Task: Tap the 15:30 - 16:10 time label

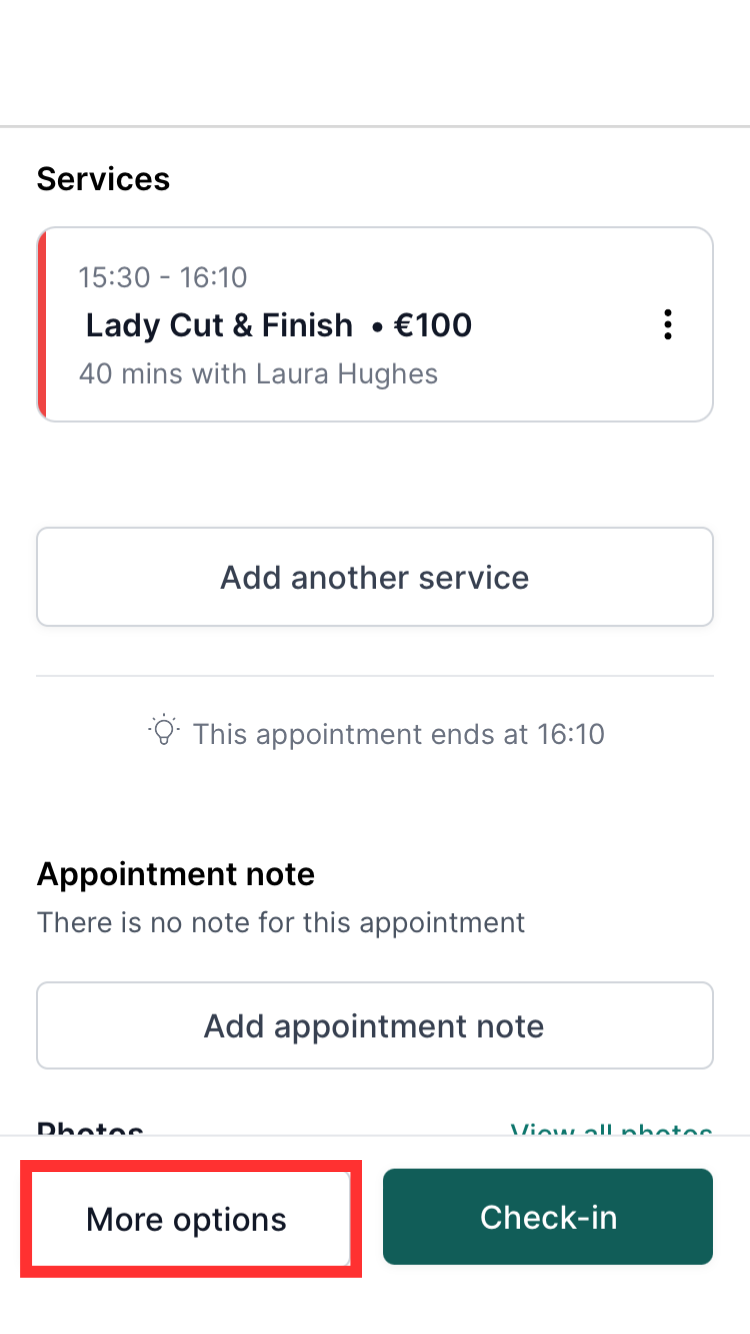Action: [163, 277]
